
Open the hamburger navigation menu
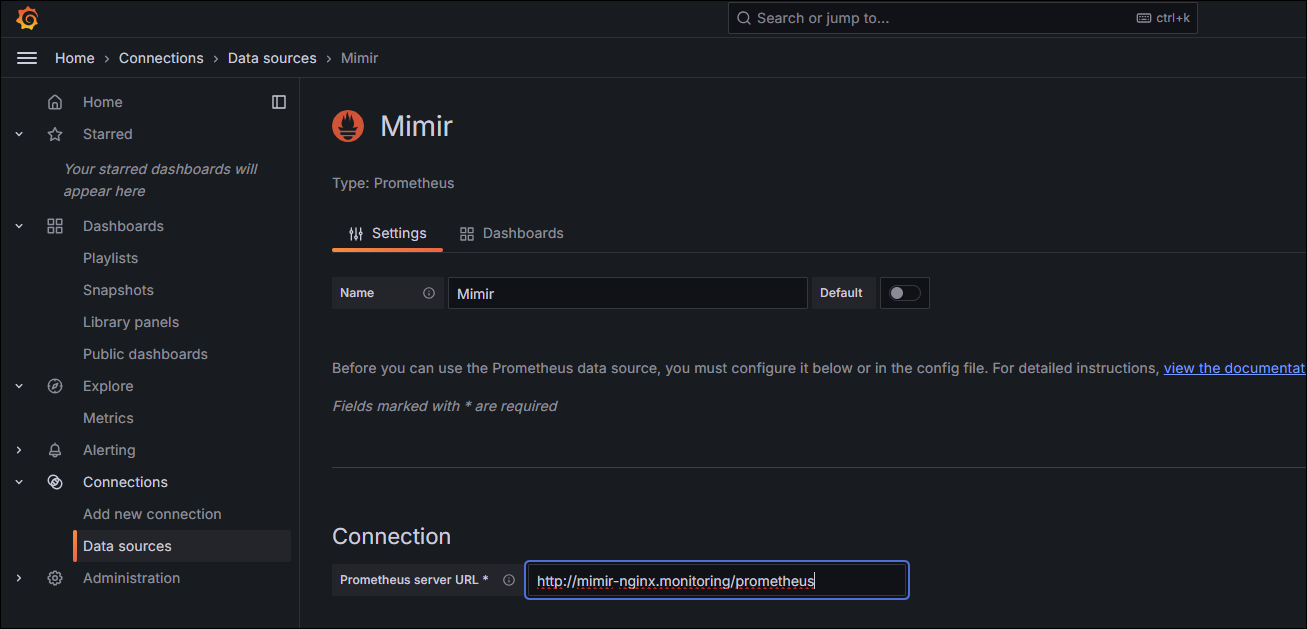pyautogui.click(x=27, y=58)
